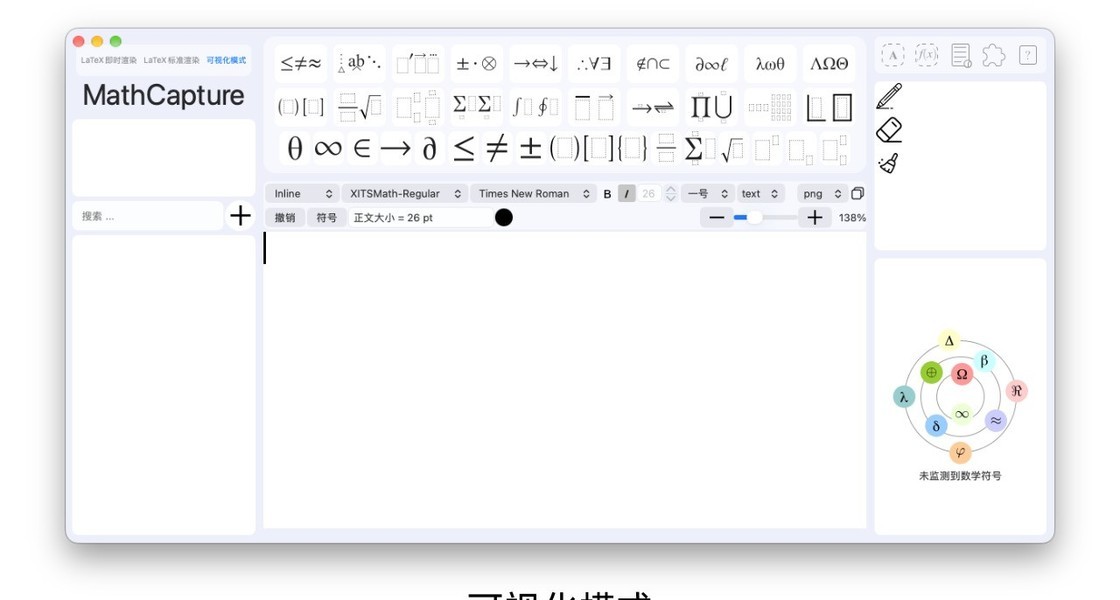Open the XITSMath-Regular math font dropdown
Screen dimensions: 1120x600
click(405, 194)
